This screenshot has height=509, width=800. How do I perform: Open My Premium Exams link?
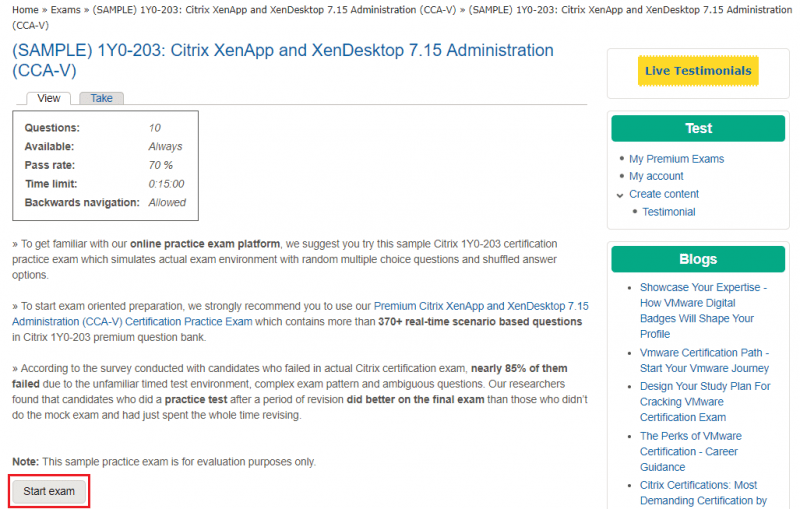pos(676,159)
